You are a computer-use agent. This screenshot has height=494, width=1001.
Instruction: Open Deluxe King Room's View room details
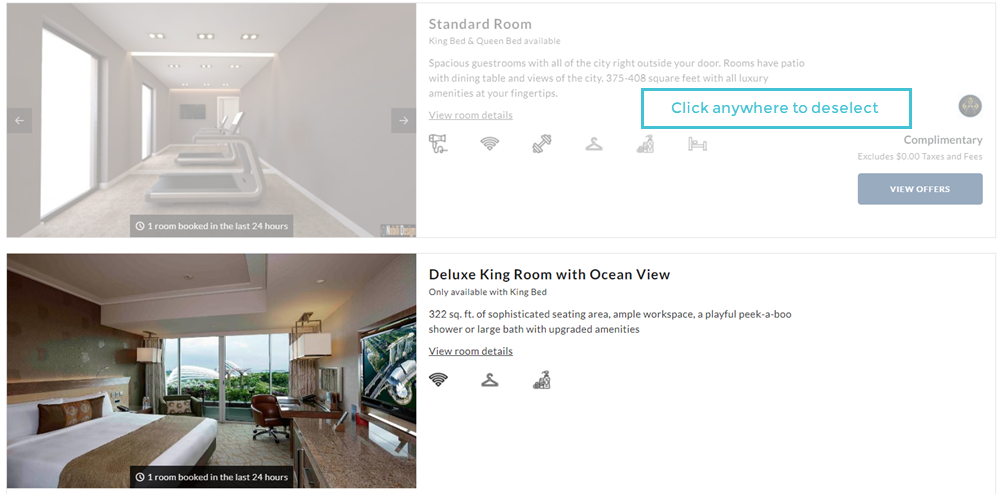tap(470, 351)
